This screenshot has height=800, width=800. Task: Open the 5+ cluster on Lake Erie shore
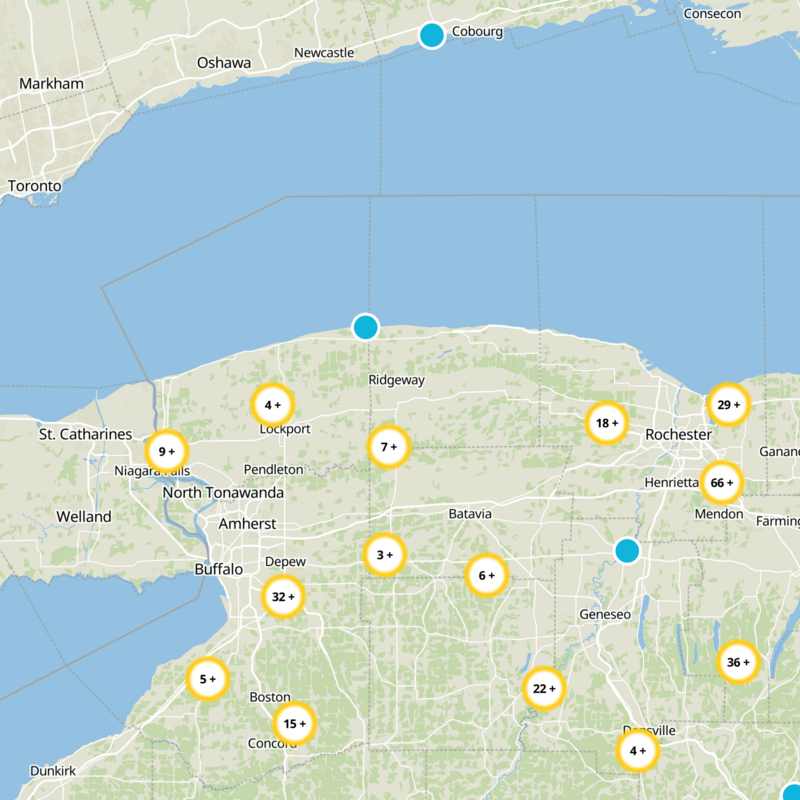pos(208,679)
